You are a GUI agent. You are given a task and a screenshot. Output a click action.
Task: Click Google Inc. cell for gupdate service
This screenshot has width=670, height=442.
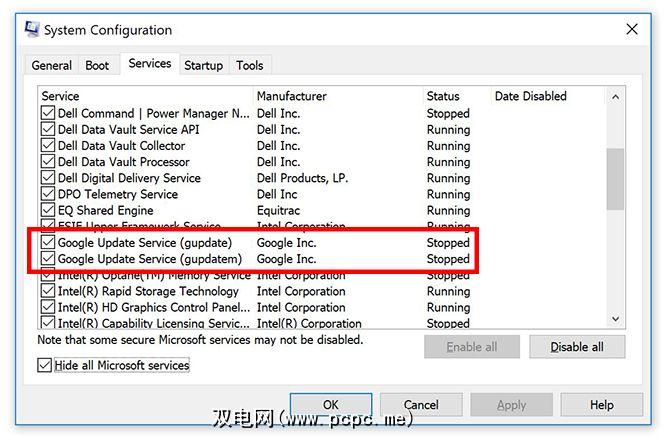point(286,242)
